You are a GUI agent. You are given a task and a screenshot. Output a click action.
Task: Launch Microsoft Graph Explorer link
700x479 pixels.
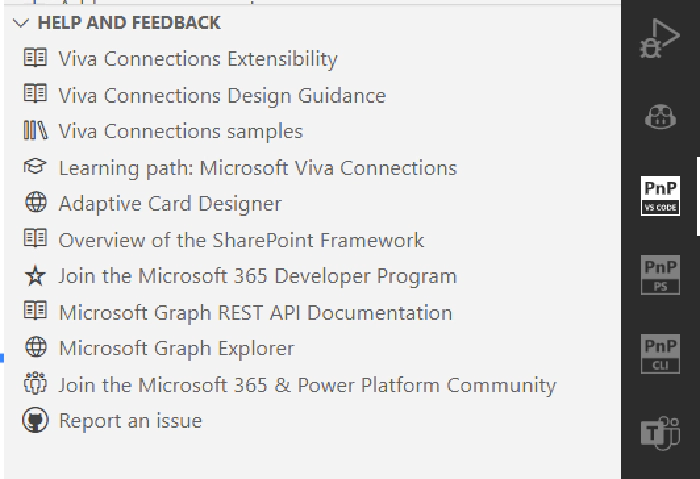click(176, 349)
